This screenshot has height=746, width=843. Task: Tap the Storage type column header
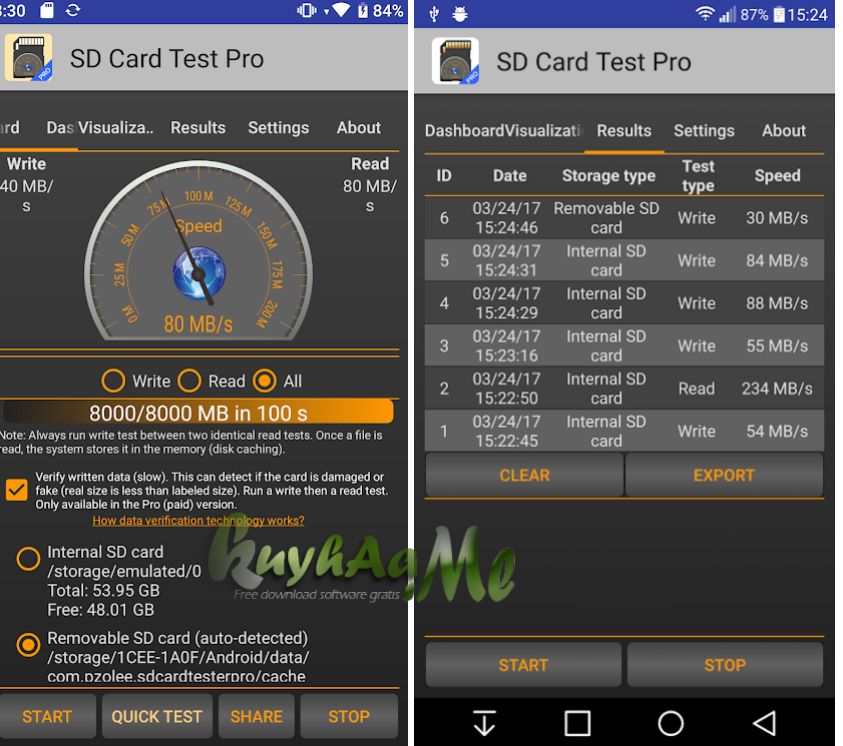point(609,175)
